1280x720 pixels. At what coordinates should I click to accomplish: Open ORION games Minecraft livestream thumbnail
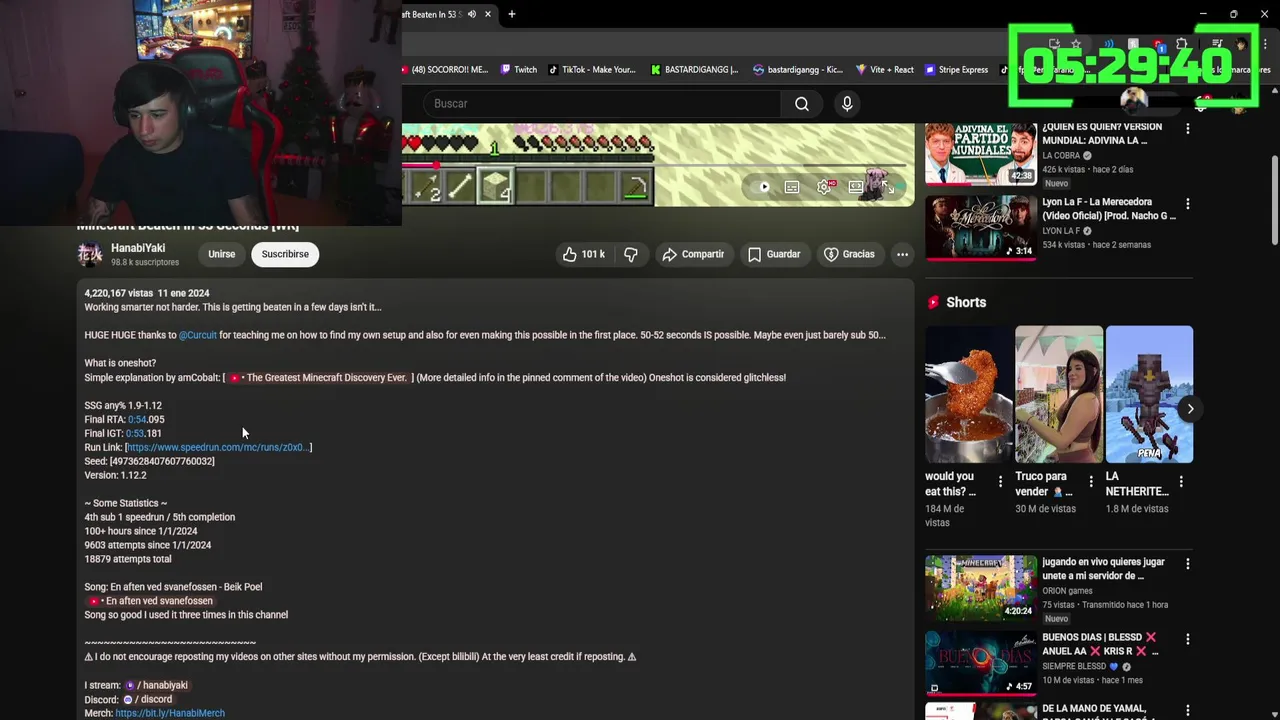tap(981, 587)
